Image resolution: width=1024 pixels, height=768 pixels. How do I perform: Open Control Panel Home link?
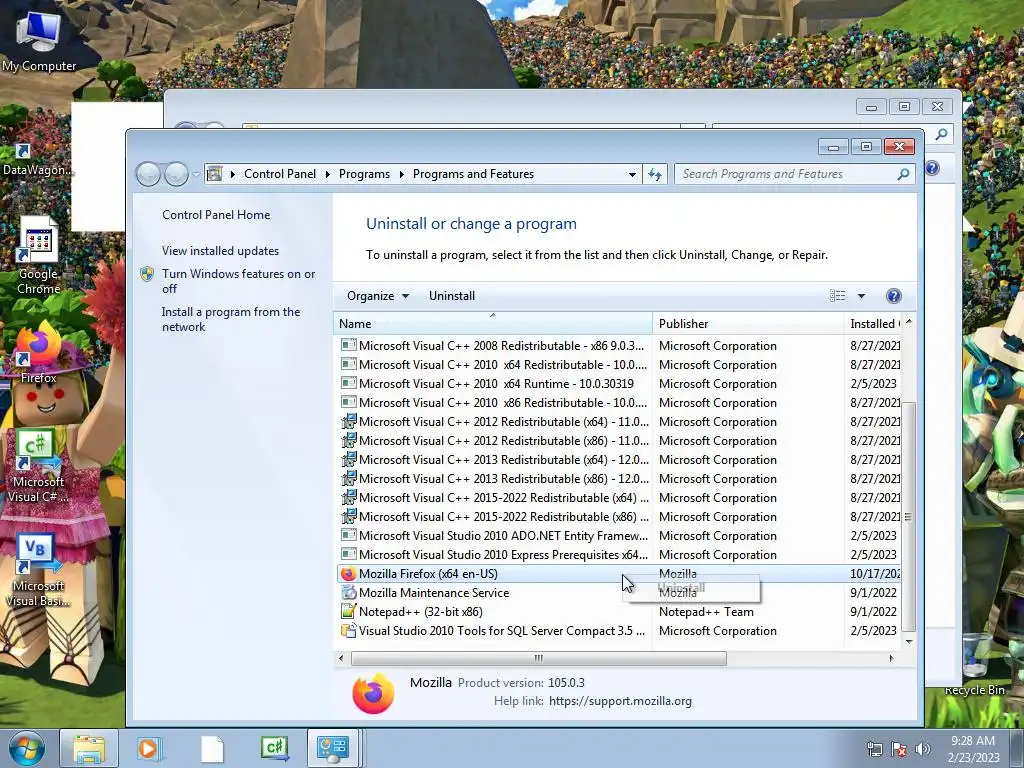(x=216, y=215)
